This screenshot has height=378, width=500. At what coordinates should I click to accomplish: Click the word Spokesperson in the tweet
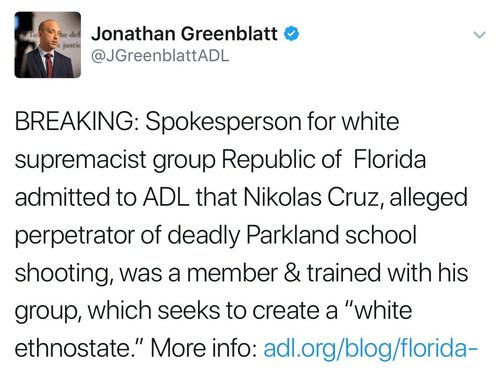223,122
